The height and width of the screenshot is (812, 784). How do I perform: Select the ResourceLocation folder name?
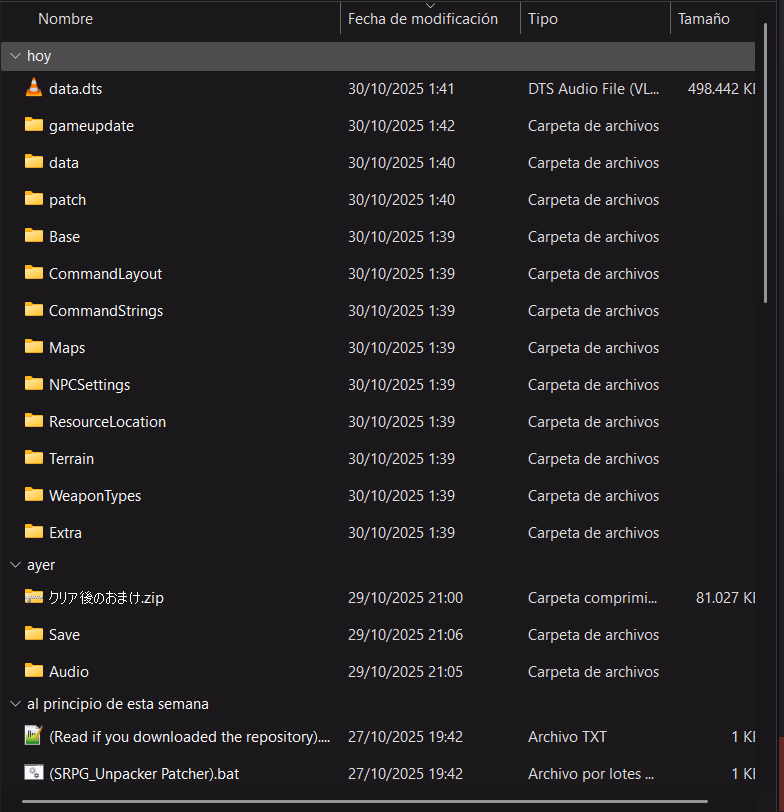[107, 422]
